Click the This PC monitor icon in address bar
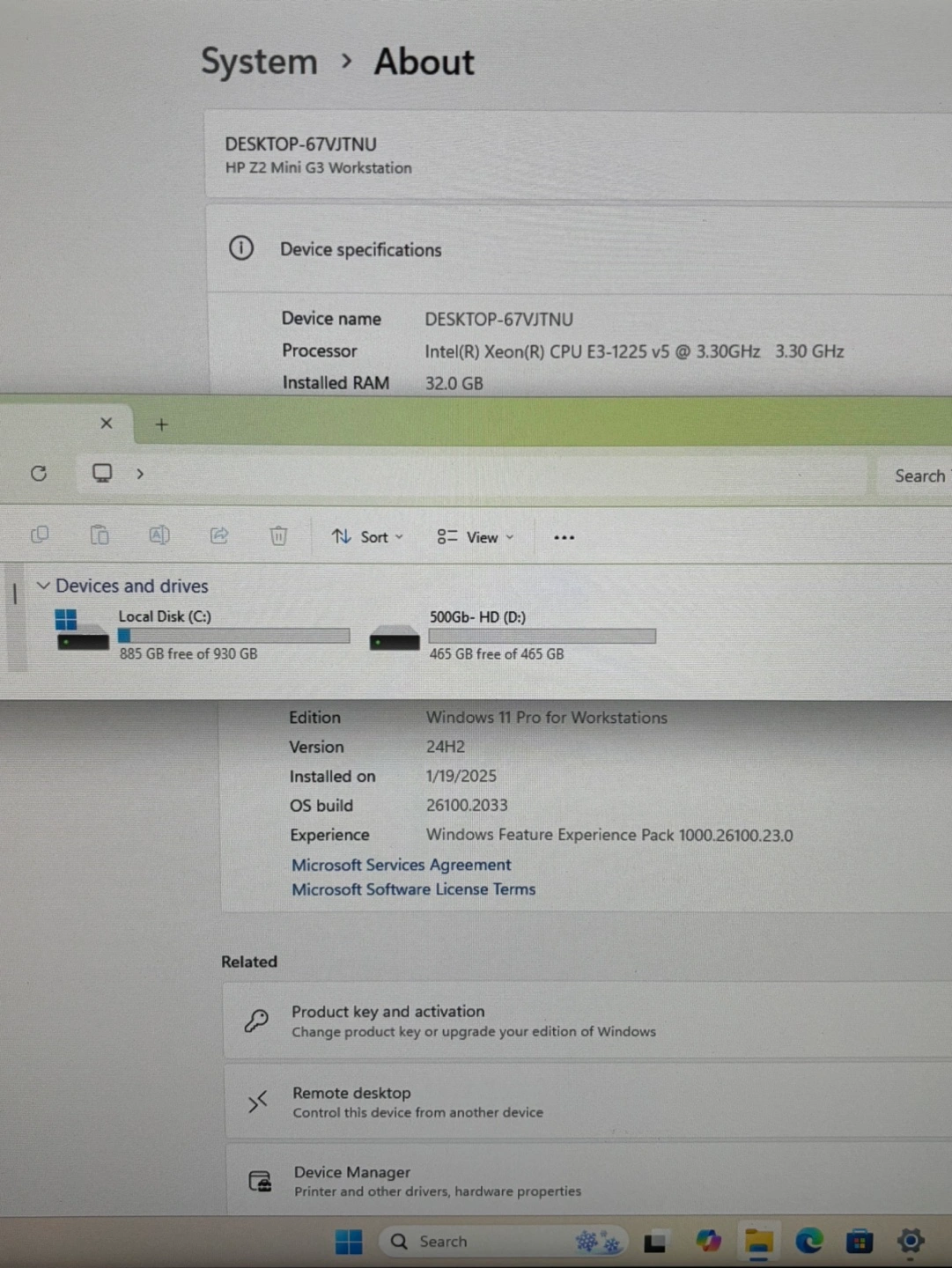Image resolution: width=952 pixels, height=1268 pixels. [102, 473]
